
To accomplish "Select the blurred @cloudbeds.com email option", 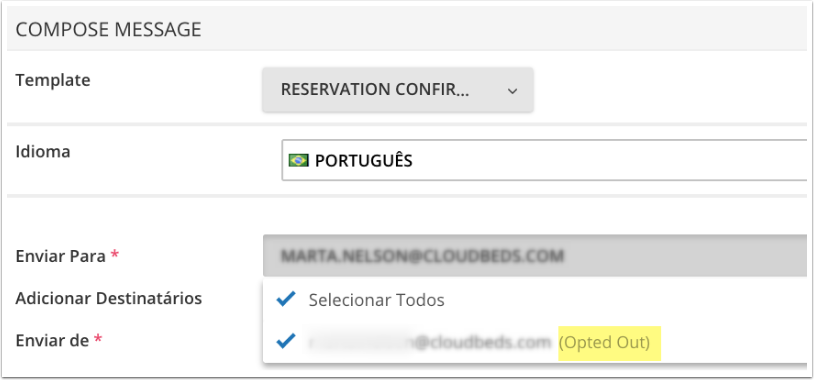I will pyautogui.click(x=429, y=342).
